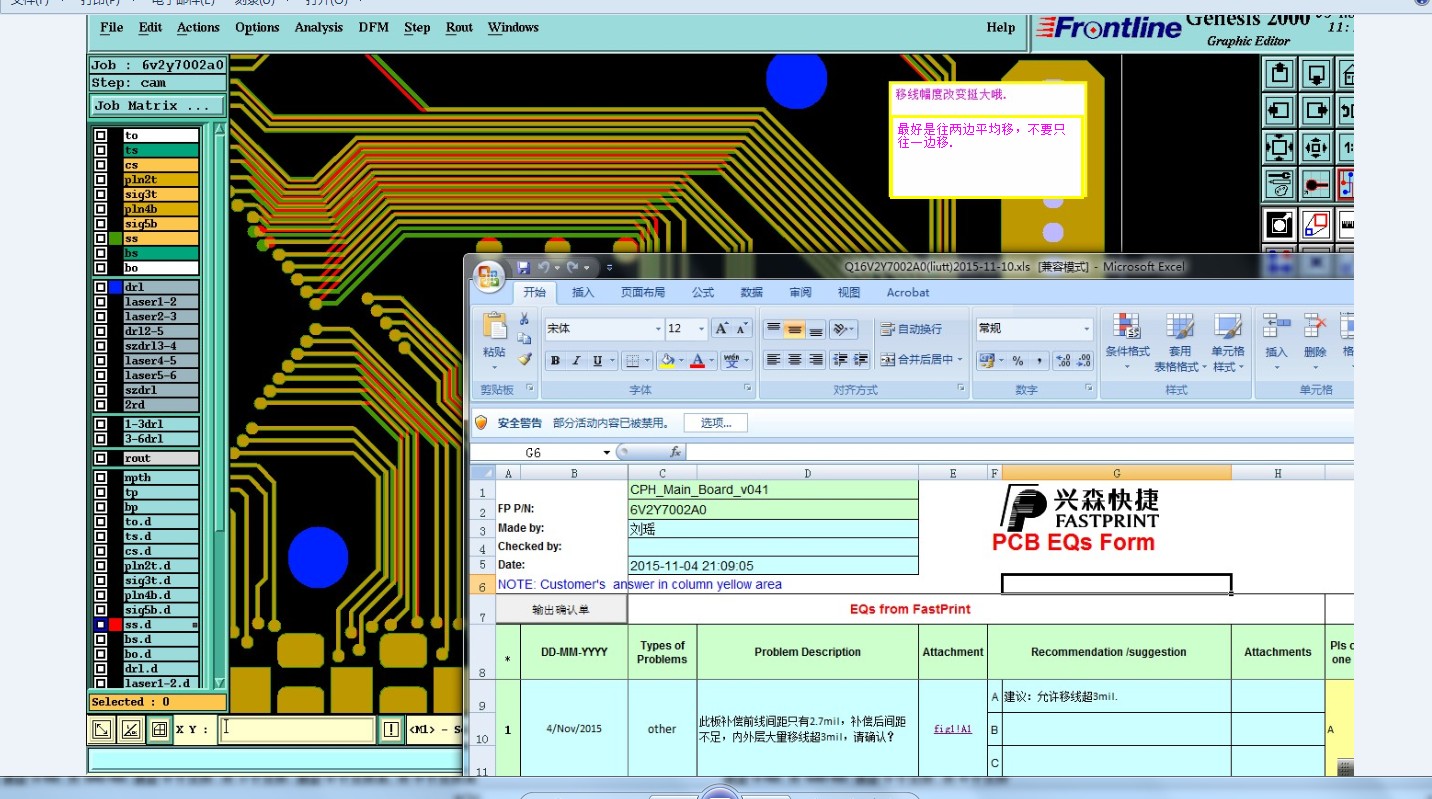The height and width of the screenshot is (799, 1432).
Task: Click the X Y coordinate input field
Action: click(x=296, y=729)
